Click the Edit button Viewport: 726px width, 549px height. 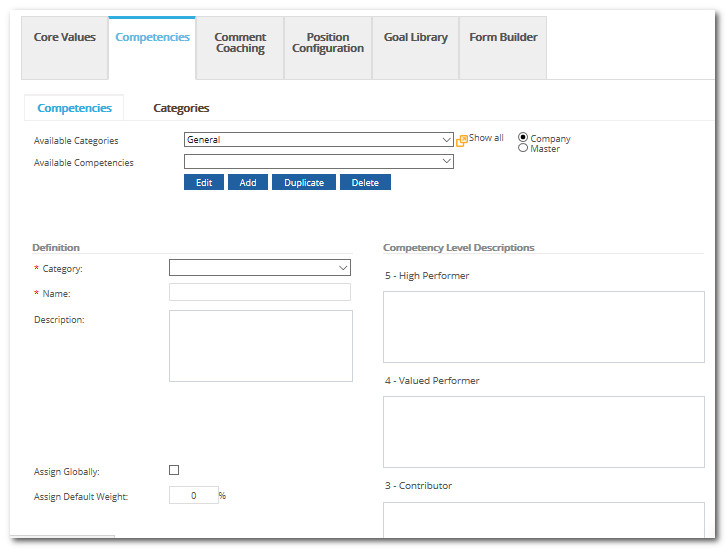point(204,183)
